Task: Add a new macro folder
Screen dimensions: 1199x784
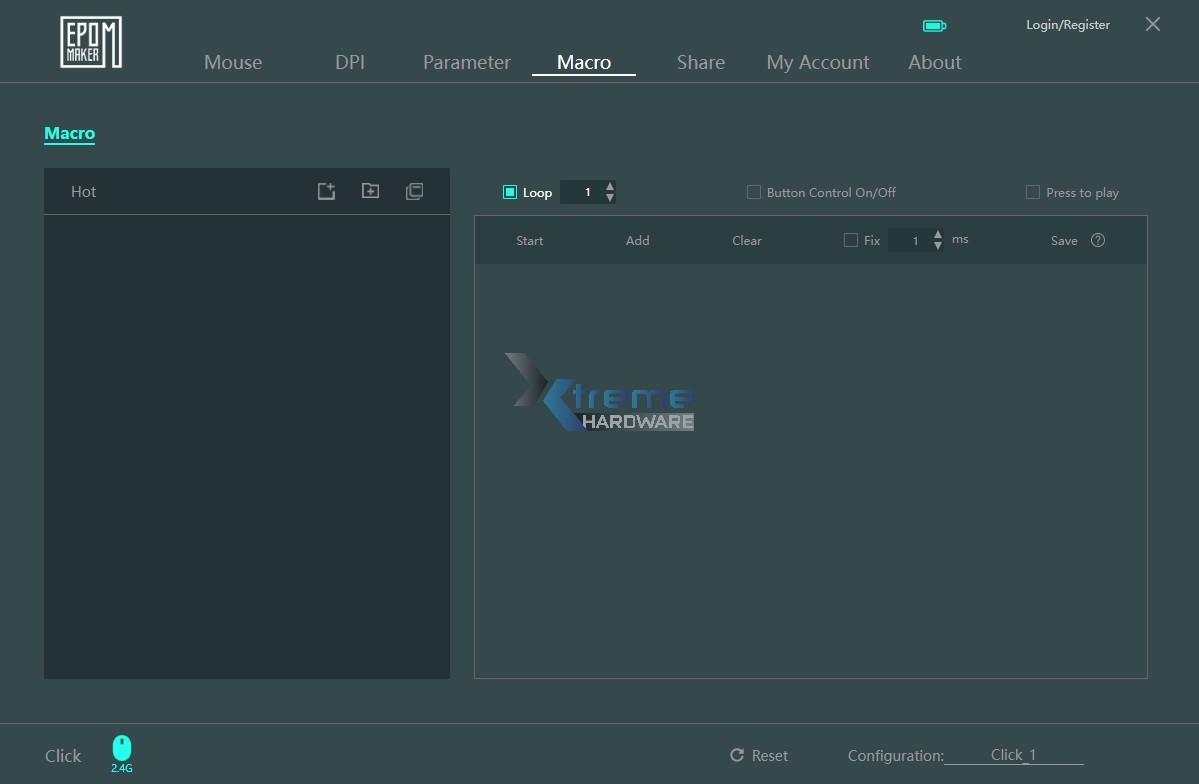Action: (370, 191)
